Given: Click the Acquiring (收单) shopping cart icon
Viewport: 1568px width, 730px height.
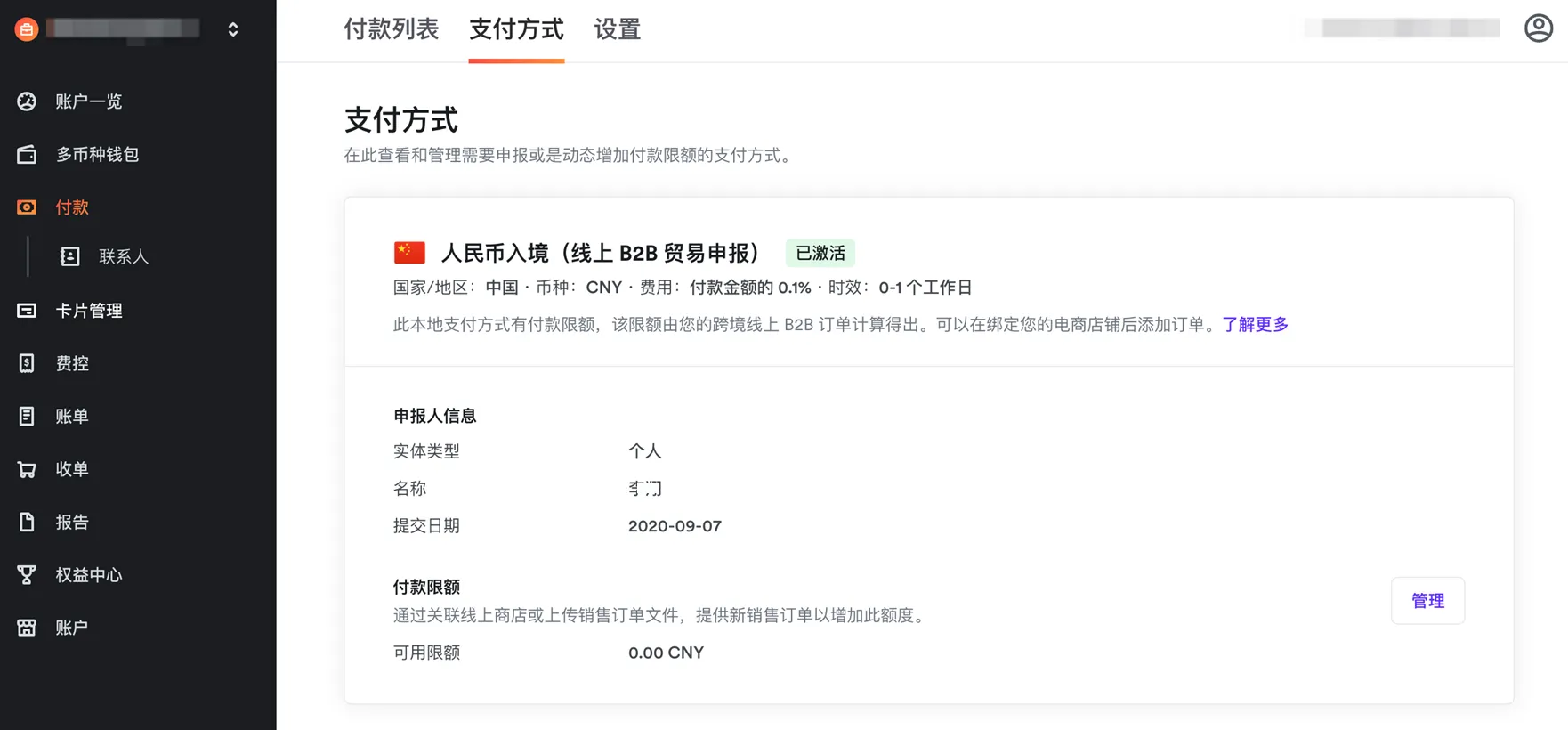Looking at the screenshot, I should [x=27, y=469].
